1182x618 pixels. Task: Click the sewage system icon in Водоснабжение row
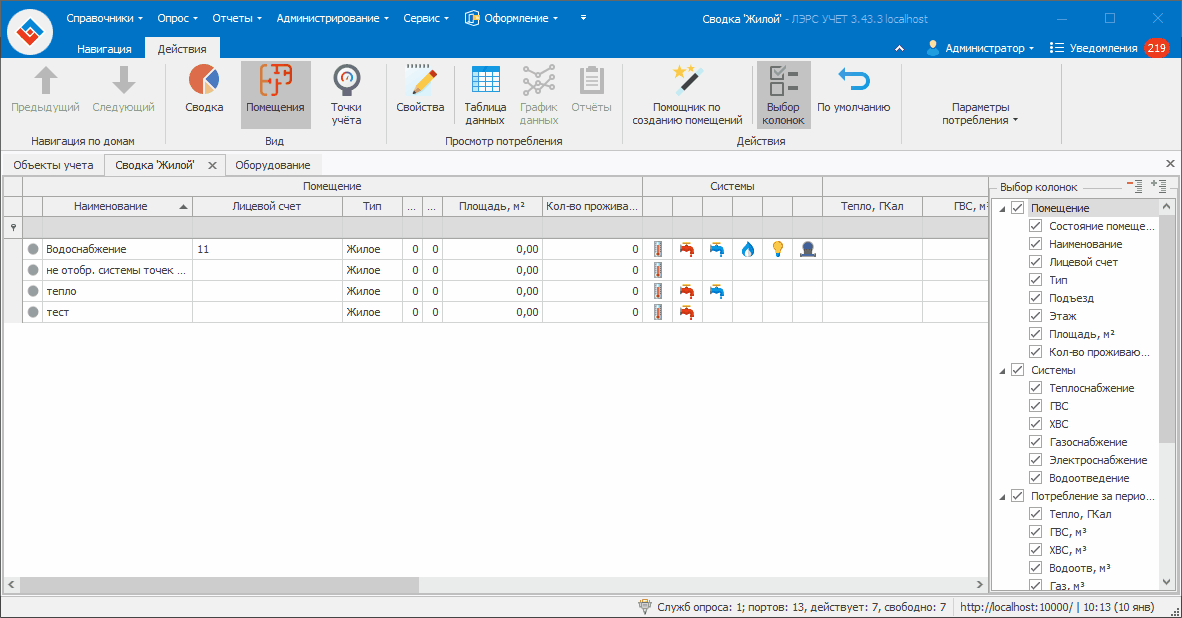(807, 249)
